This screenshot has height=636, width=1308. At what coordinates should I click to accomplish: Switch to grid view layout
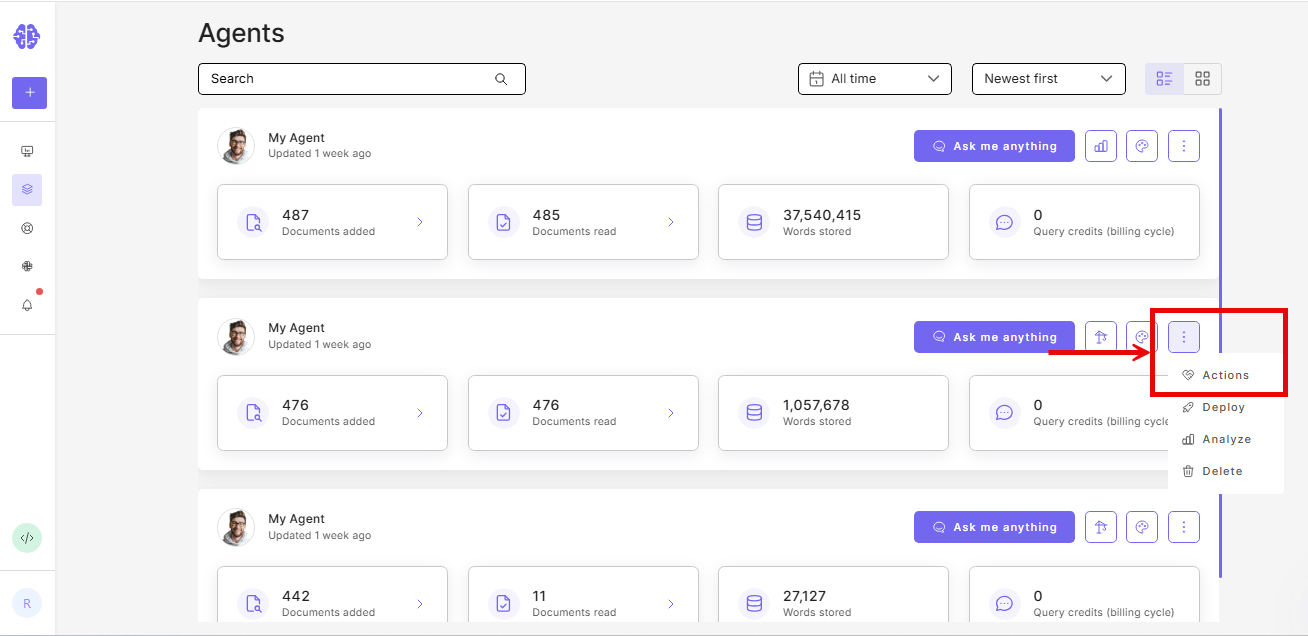click(x=1203, y=79)
